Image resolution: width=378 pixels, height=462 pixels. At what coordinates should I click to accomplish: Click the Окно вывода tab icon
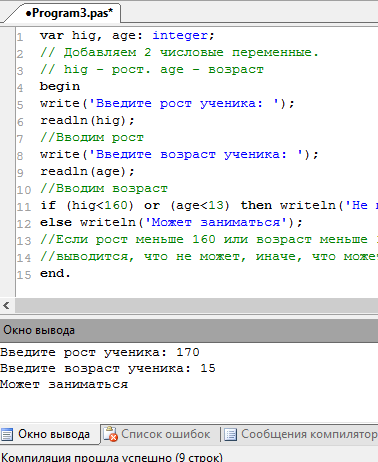click(7, 435)
